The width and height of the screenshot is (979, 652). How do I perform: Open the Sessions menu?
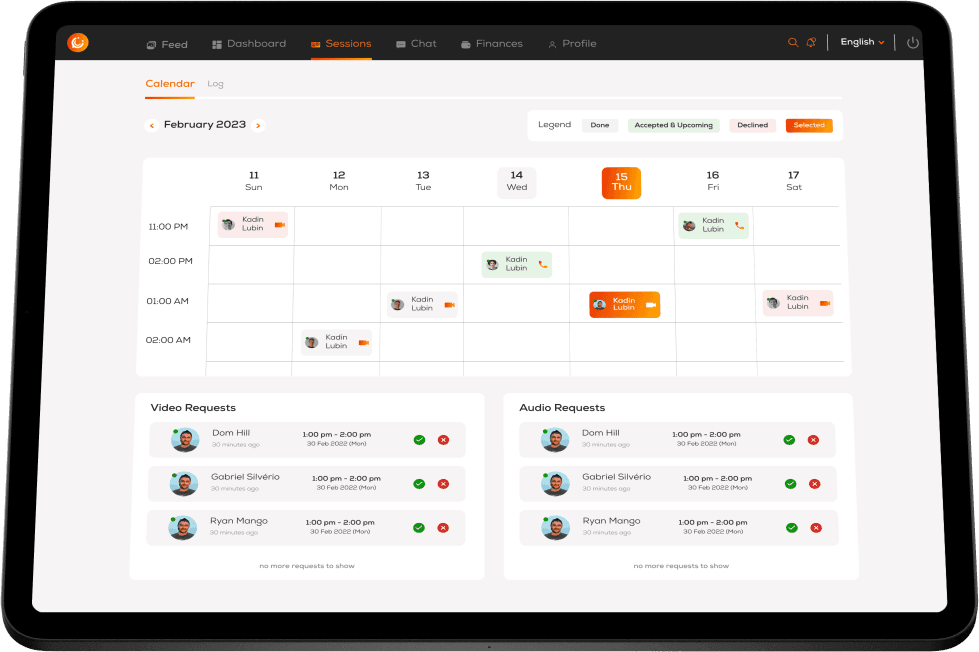341,44
